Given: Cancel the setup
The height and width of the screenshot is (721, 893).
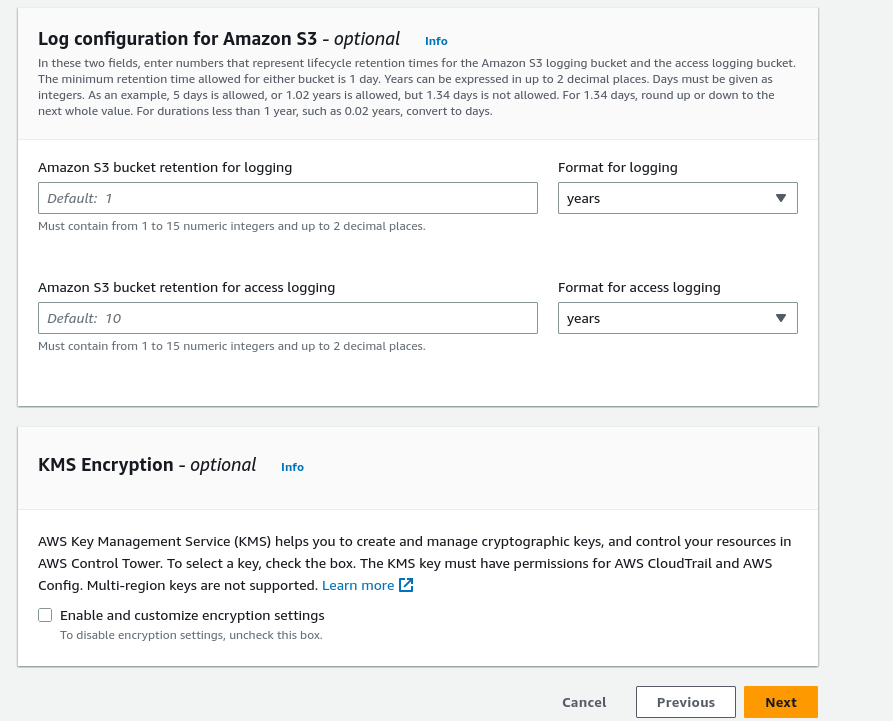Looking at the screenshot, I should pyautogui.click(x=584, y=702).
